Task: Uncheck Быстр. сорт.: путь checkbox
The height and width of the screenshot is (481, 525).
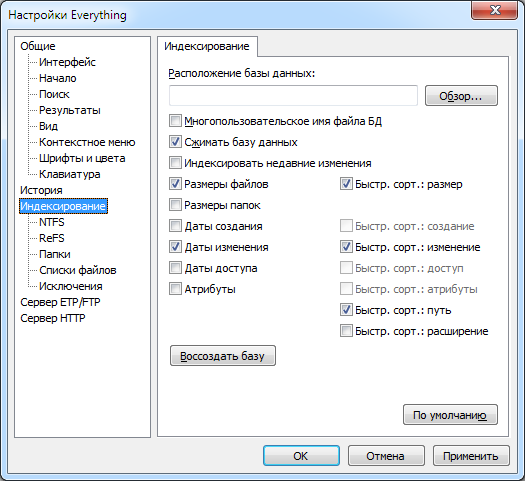Action: tap(346, 310)
